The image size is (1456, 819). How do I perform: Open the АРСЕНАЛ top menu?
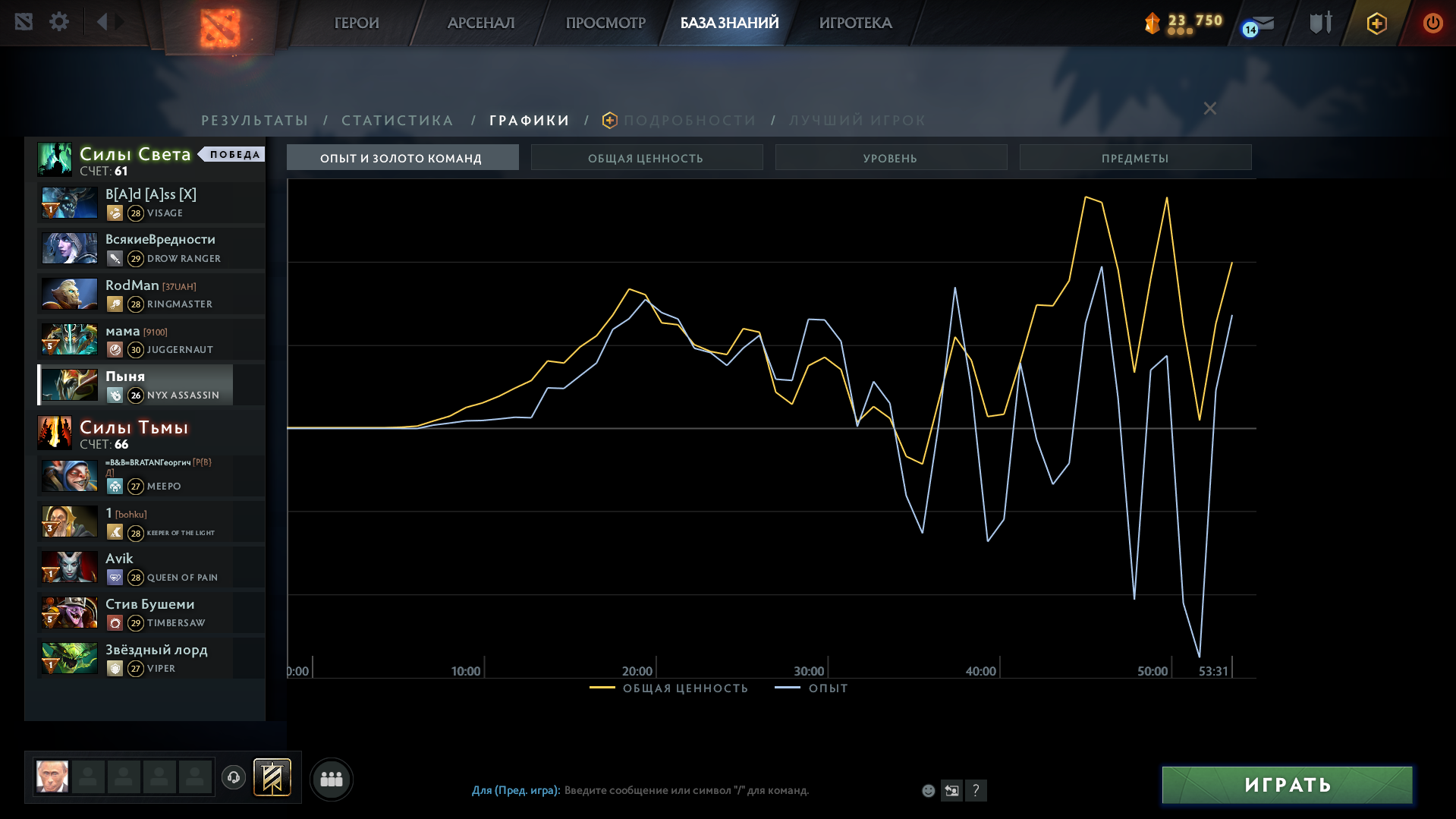tap(481, 23)
